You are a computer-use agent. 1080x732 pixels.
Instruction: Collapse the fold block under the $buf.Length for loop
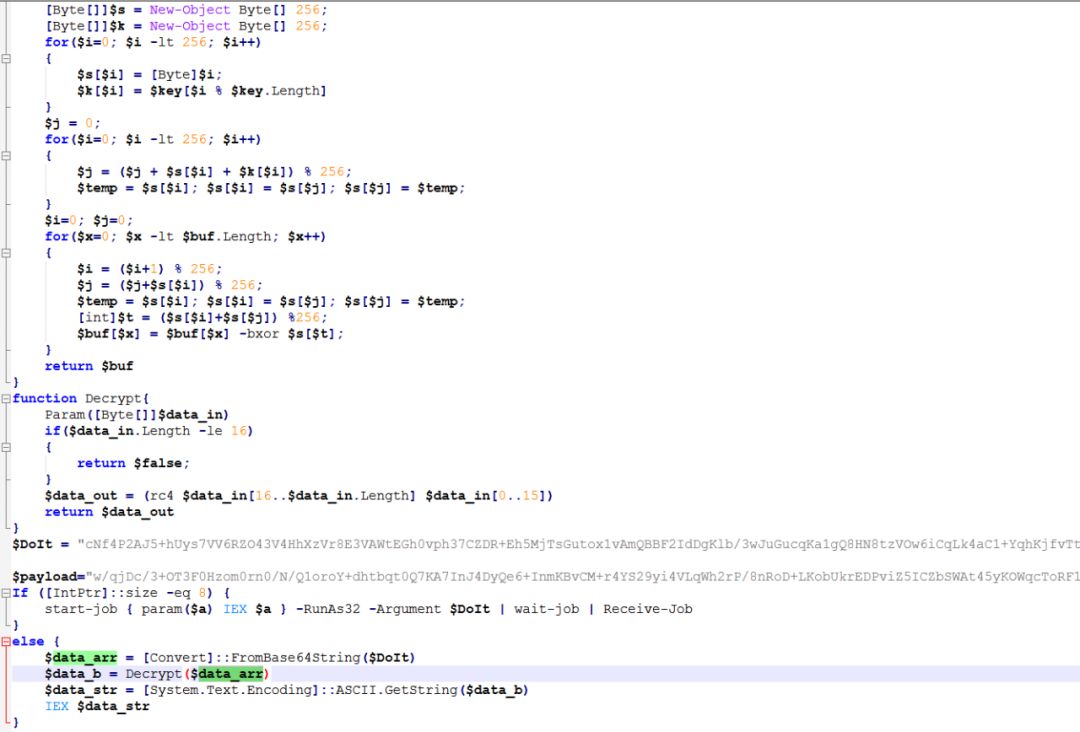(6, 253)
